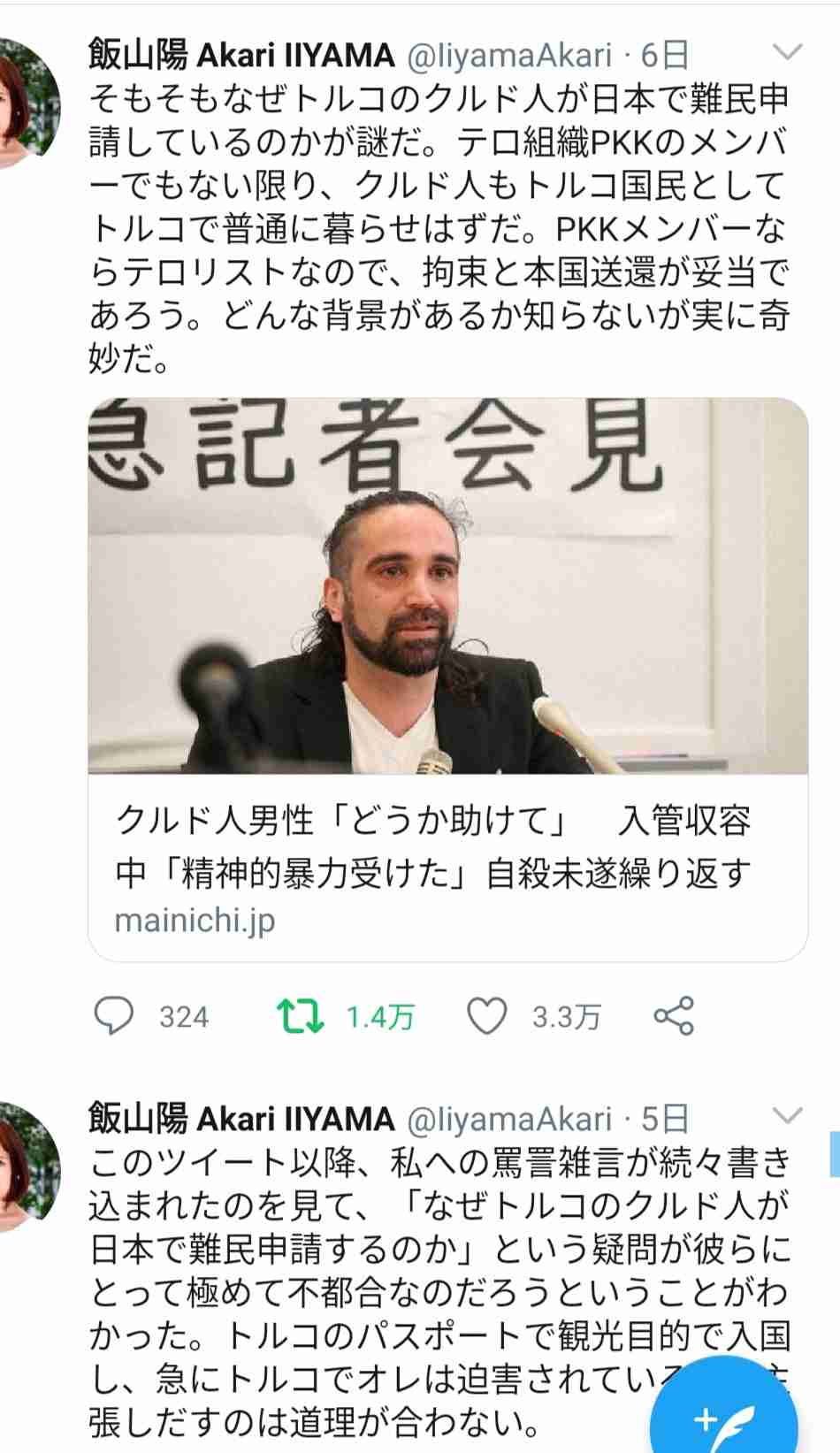Image resolution: width=840 pixels, height=1453 pixels.
Task: Tap the share icon under the first tweet
Action: pyautogui.click(x=674, y=1016)
